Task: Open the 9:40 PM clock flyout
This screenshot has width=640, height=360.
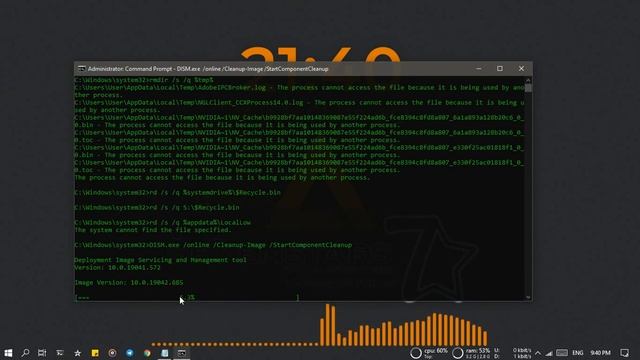Action: (x=600, y=353)
